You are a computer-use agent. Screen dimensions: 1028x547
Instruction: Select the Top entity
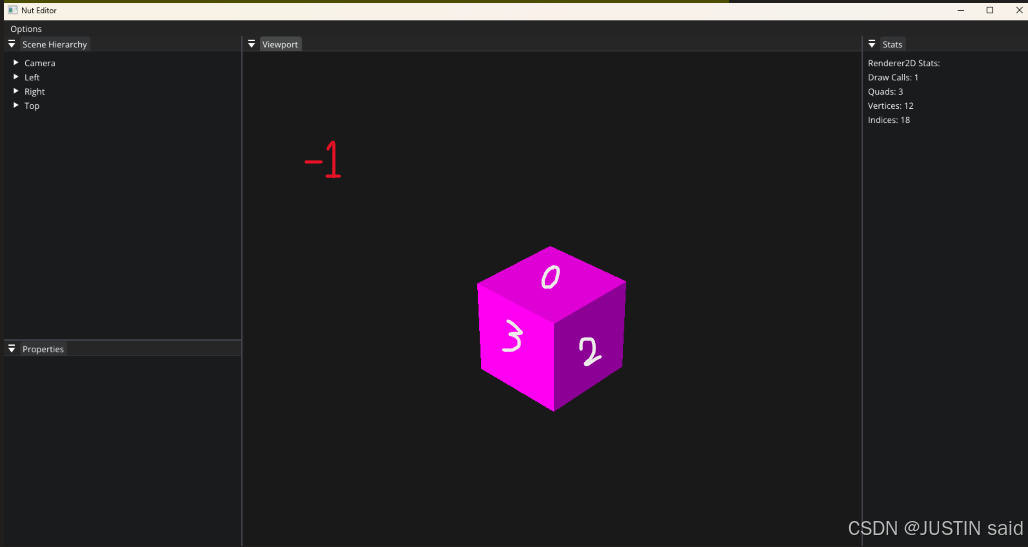(31, 106)
